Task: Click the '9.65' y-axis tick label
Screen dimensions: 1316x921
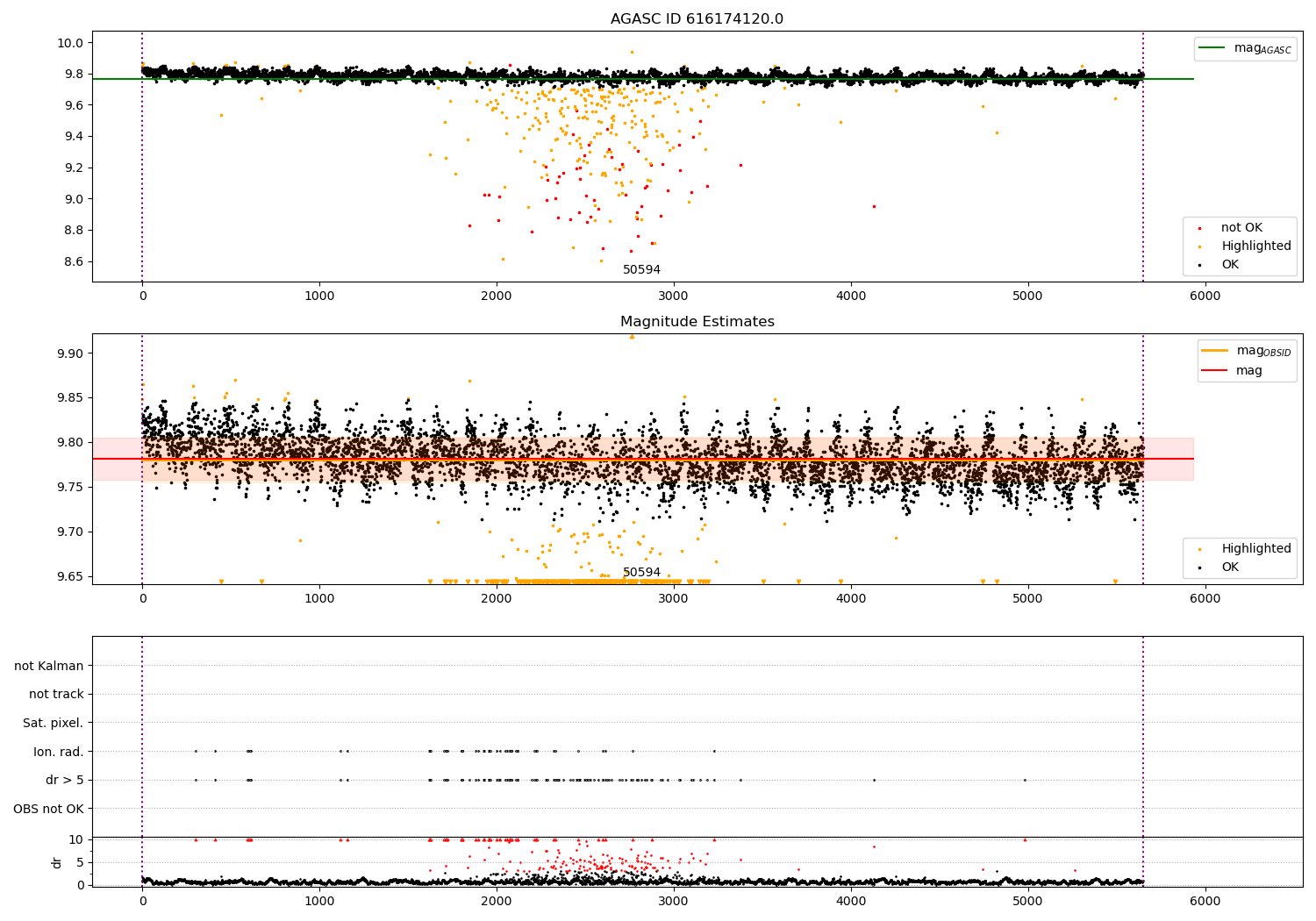Action: pos(71,576)
